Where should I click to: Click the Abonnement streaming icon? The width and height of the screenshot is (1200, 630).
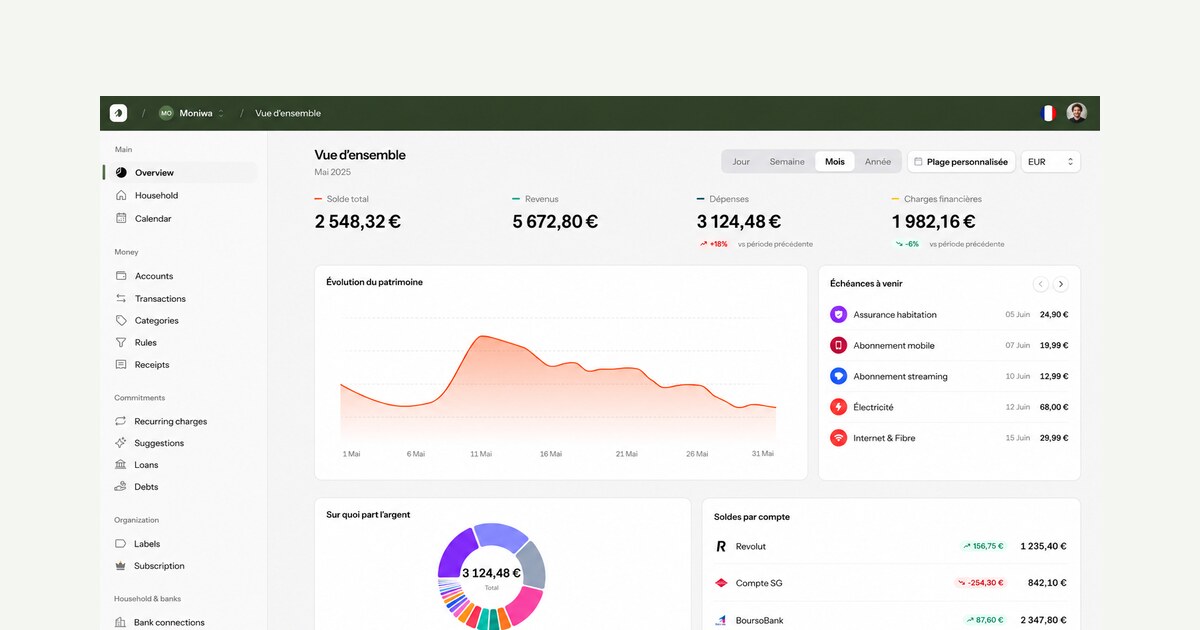click(838, 376)
